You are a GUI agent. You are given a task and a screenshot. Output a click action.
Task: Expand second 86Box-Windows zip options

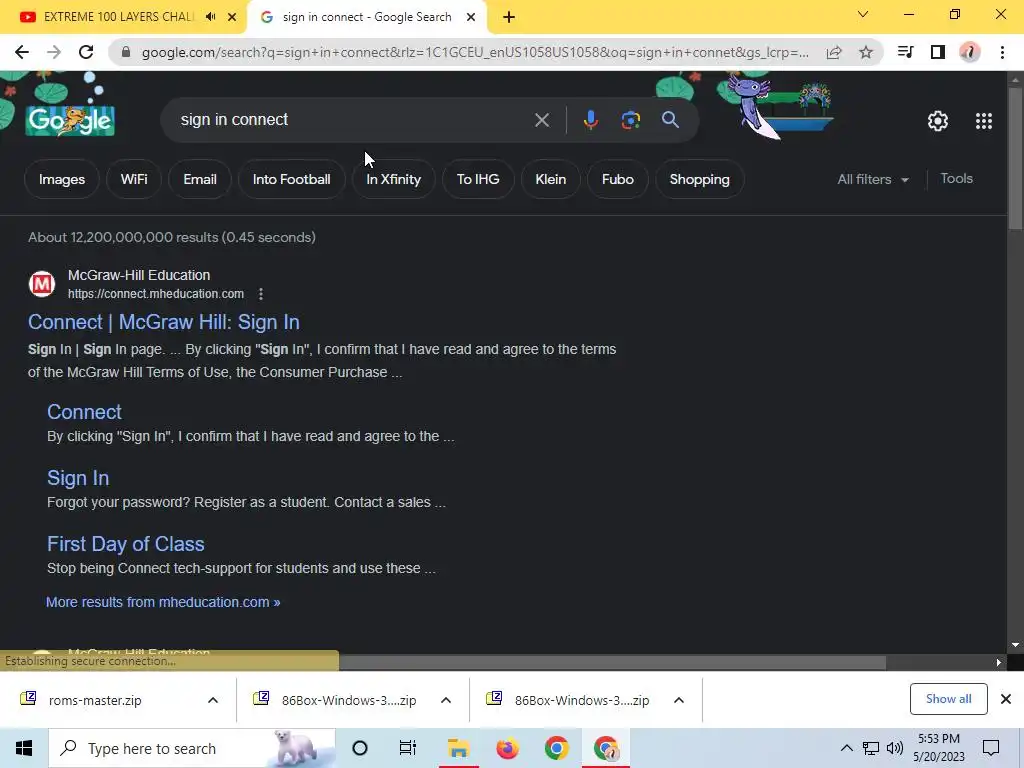(679, 701)
